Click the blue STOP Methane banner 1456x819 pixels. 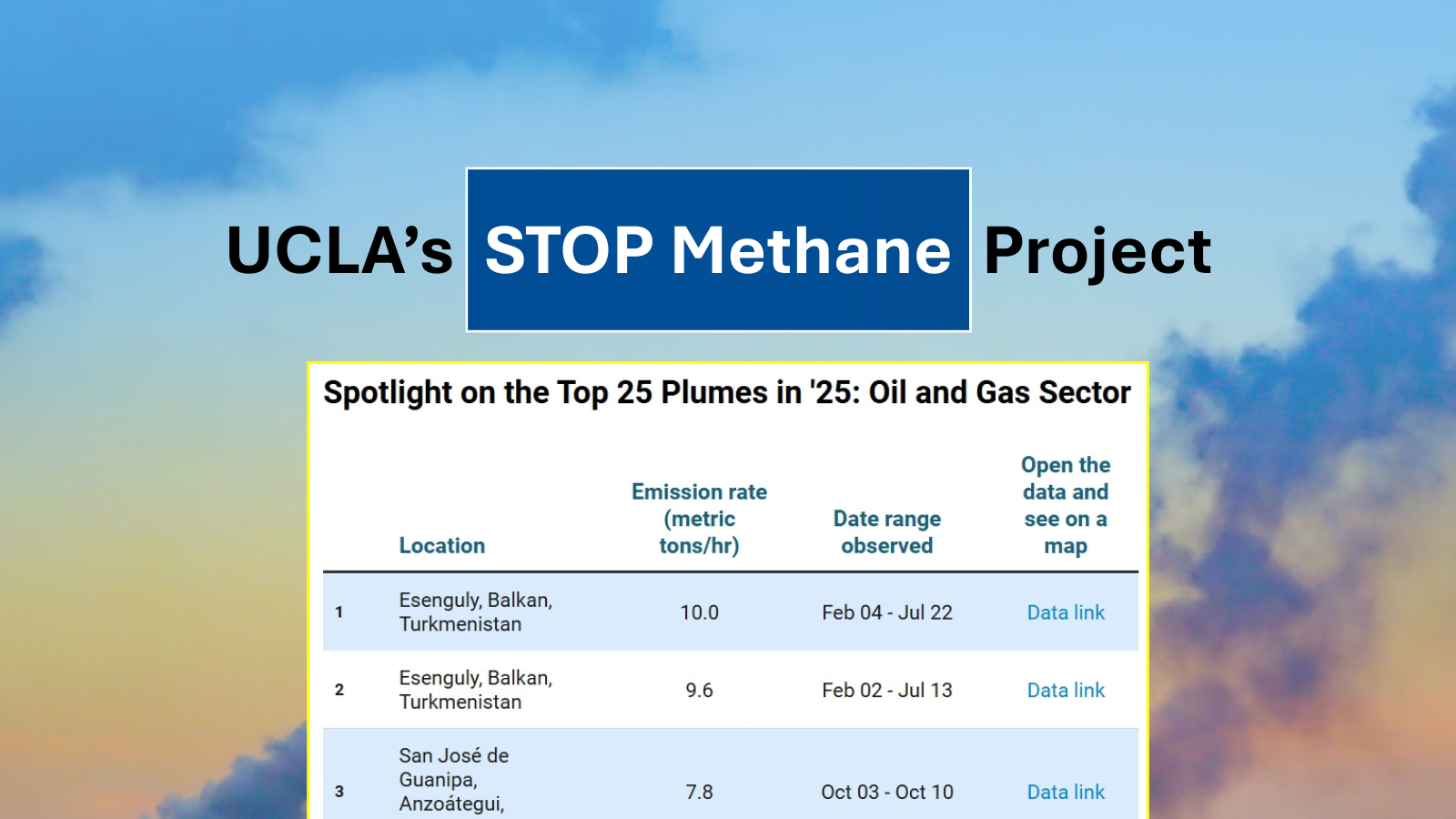coord(718,250)
